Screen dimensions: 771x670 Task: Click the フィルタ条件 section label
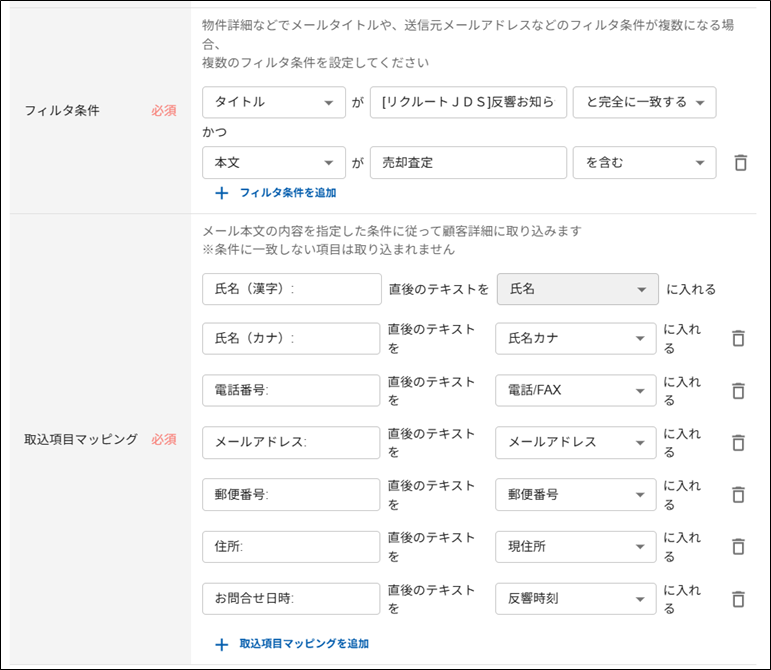[62, 111]
